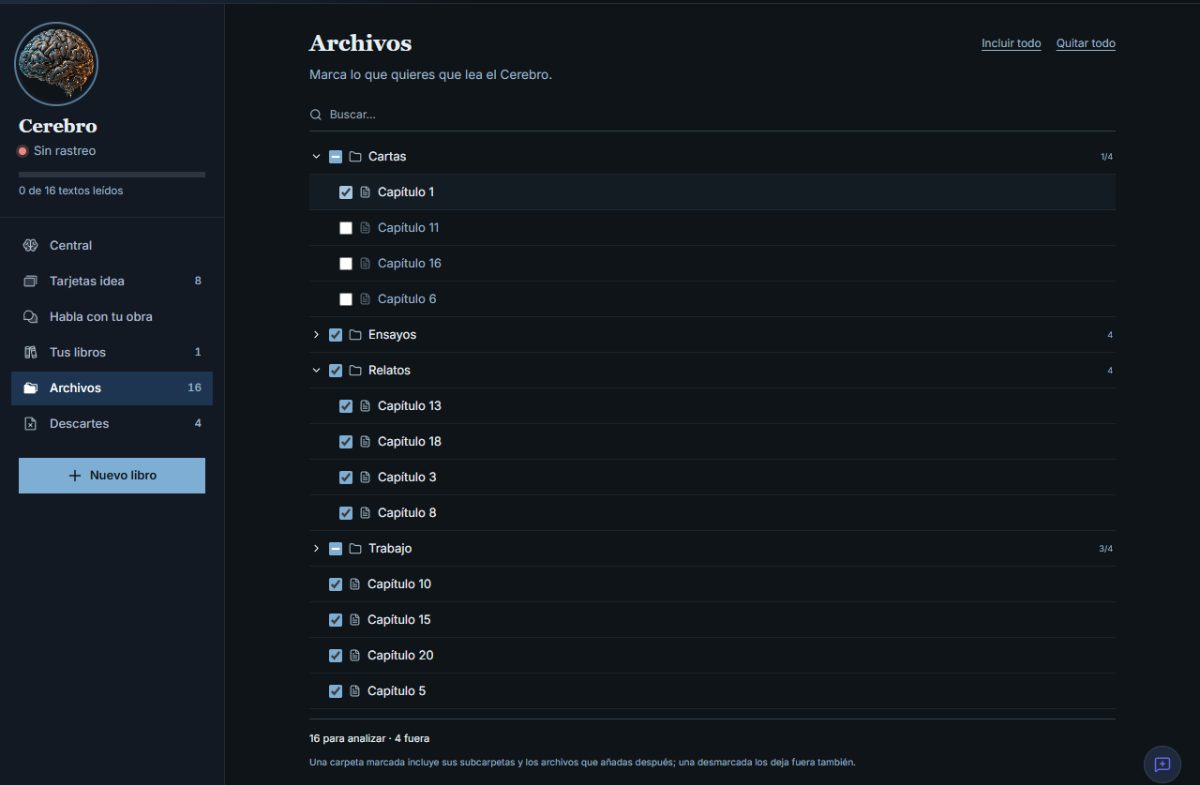The width and height of the screenshot is (1200, 785).
Task: Click the Habla con tu obra chat icon
Action: (30, 317)
